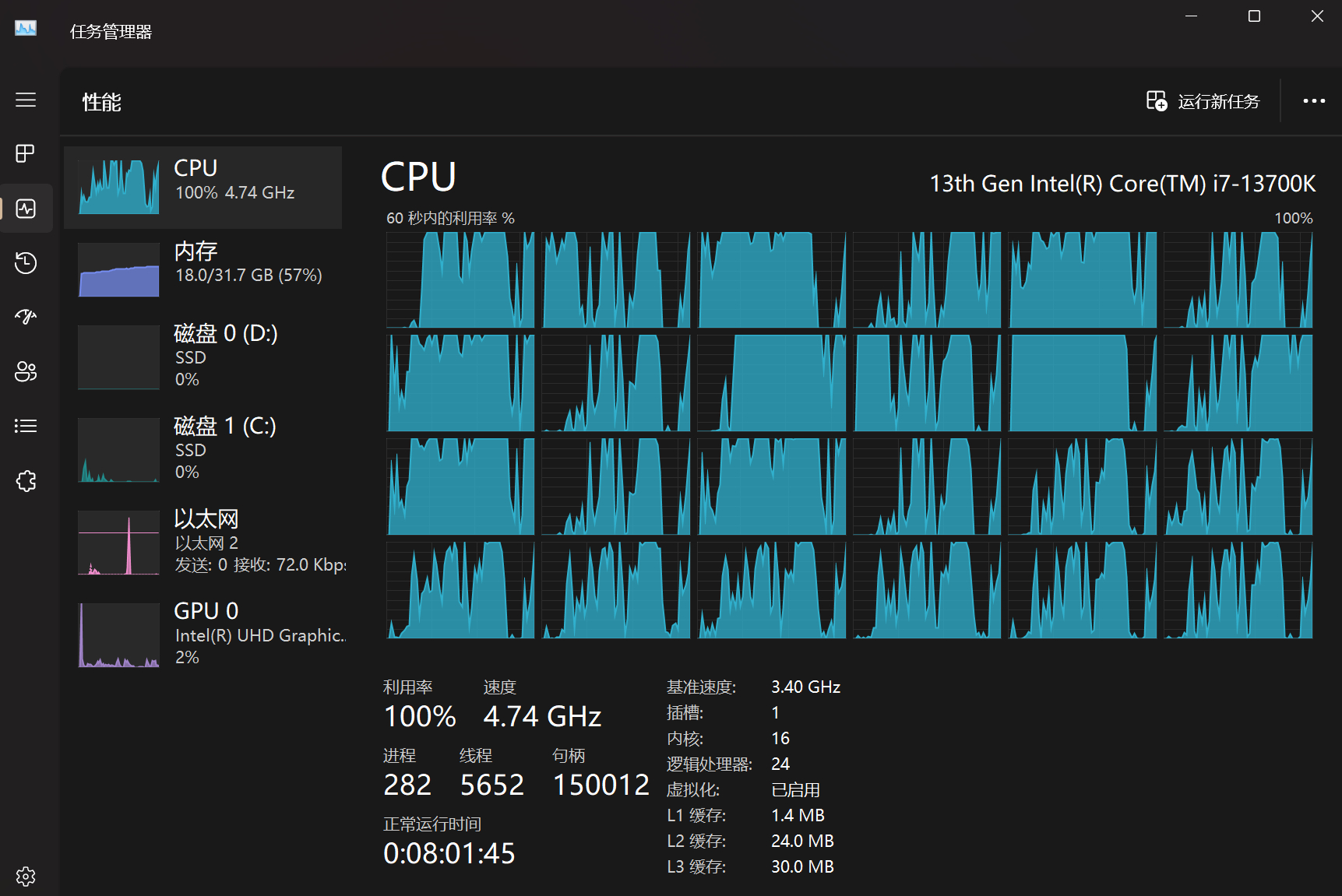Open the Startup apps page icon
Screen dimensions: 1342x896
pyautogui.click(x=26, y=317)
